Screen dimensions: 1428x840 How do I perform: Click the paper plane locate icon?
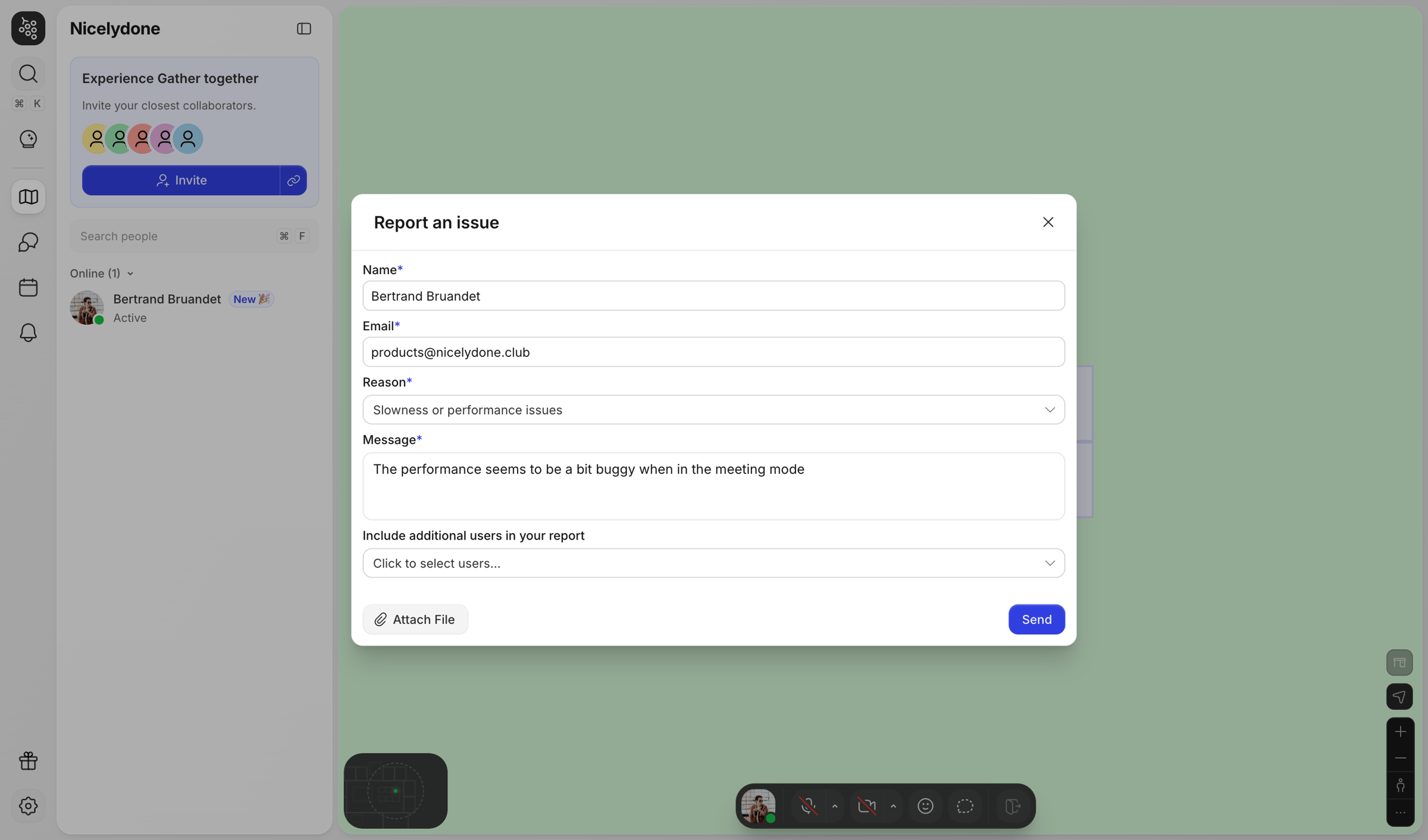1399,697
